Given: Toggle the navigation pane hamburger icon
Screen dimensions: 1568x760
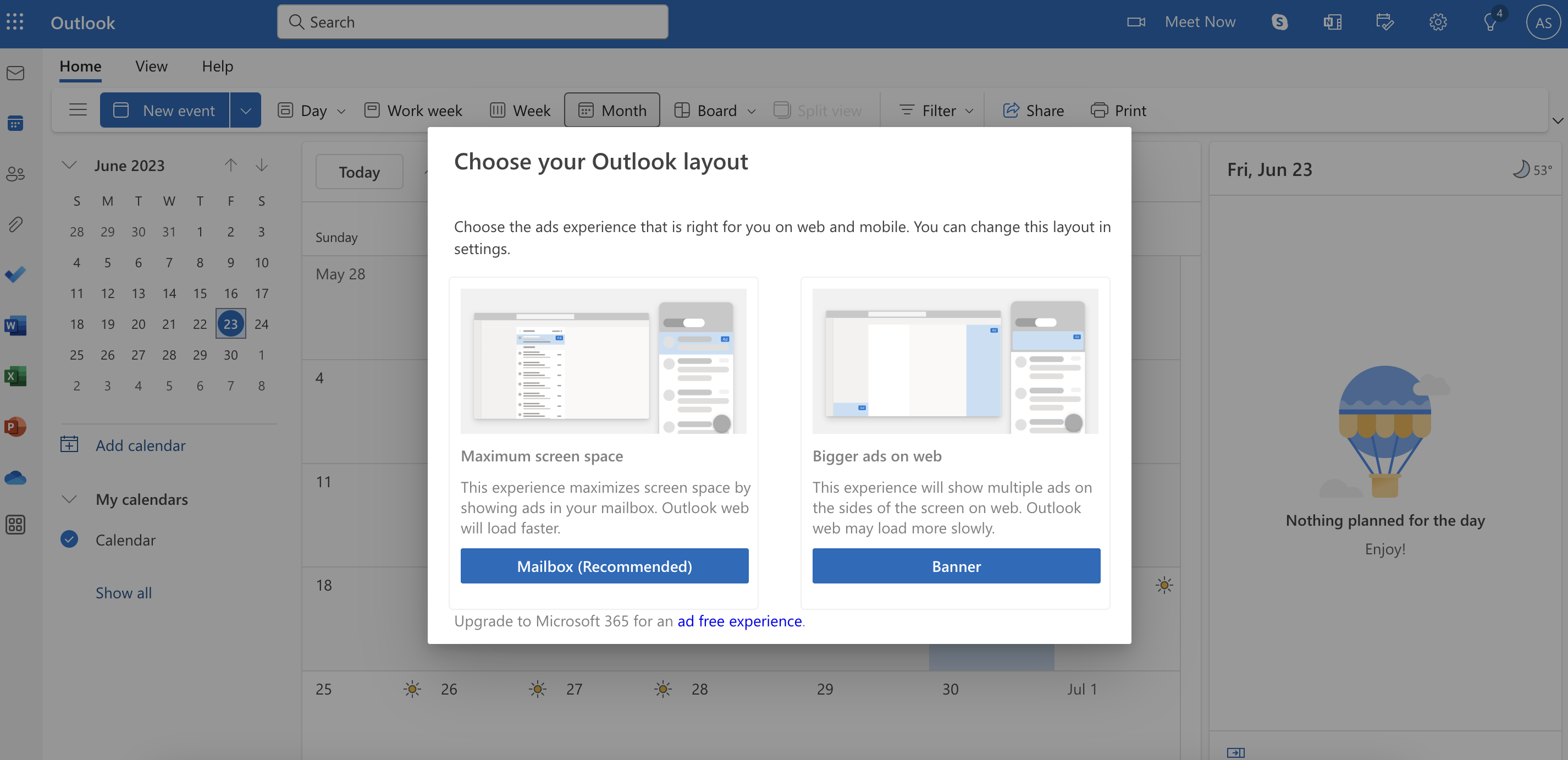Looking at the screenshot, I should coord(78,110).
